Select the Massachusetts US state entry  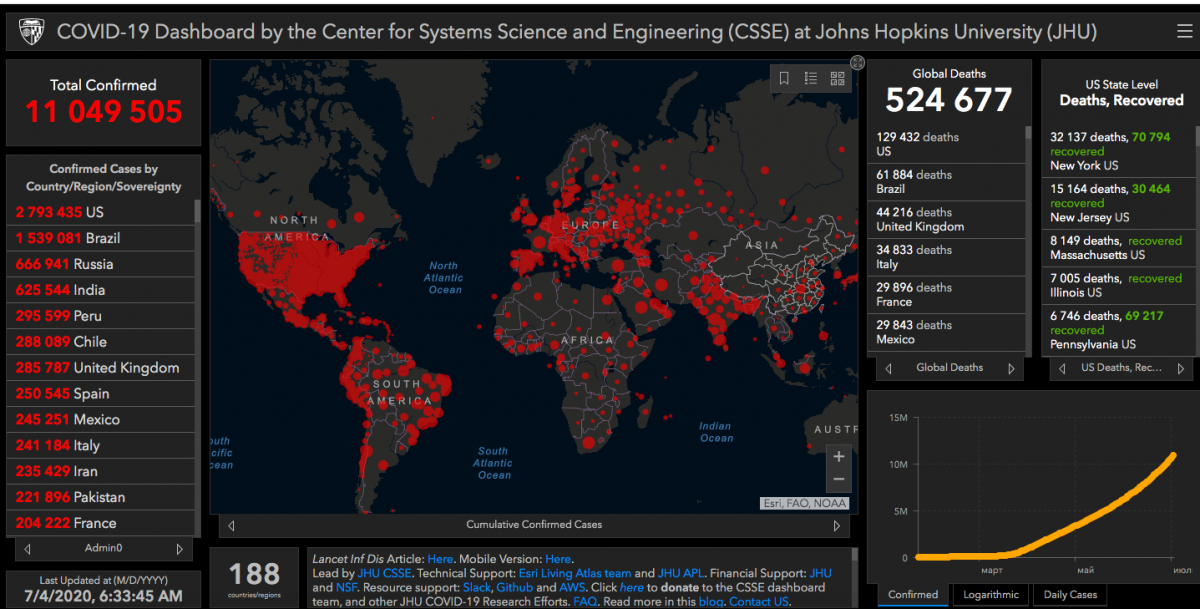(1117, 248)
